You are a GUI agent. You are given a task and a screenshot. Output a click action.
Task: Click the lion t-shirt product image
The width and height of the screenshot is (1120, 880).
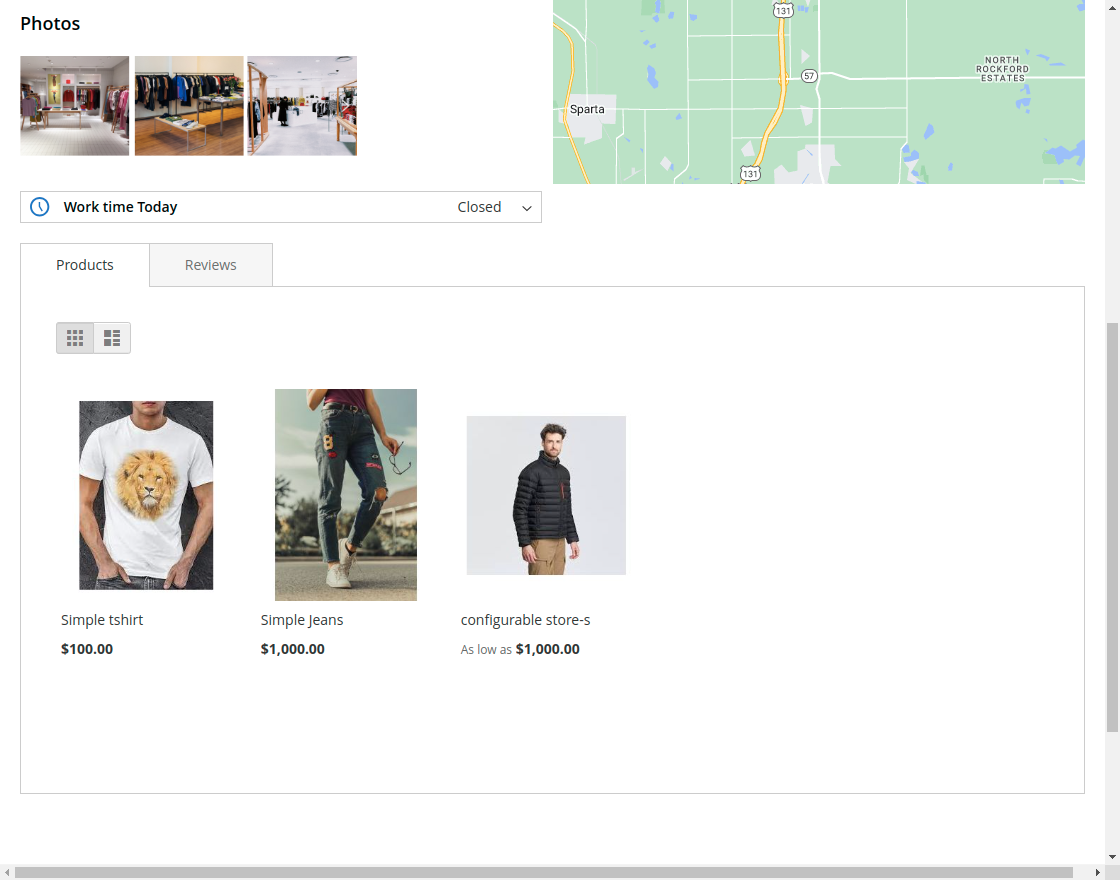(x=146, y=494)
